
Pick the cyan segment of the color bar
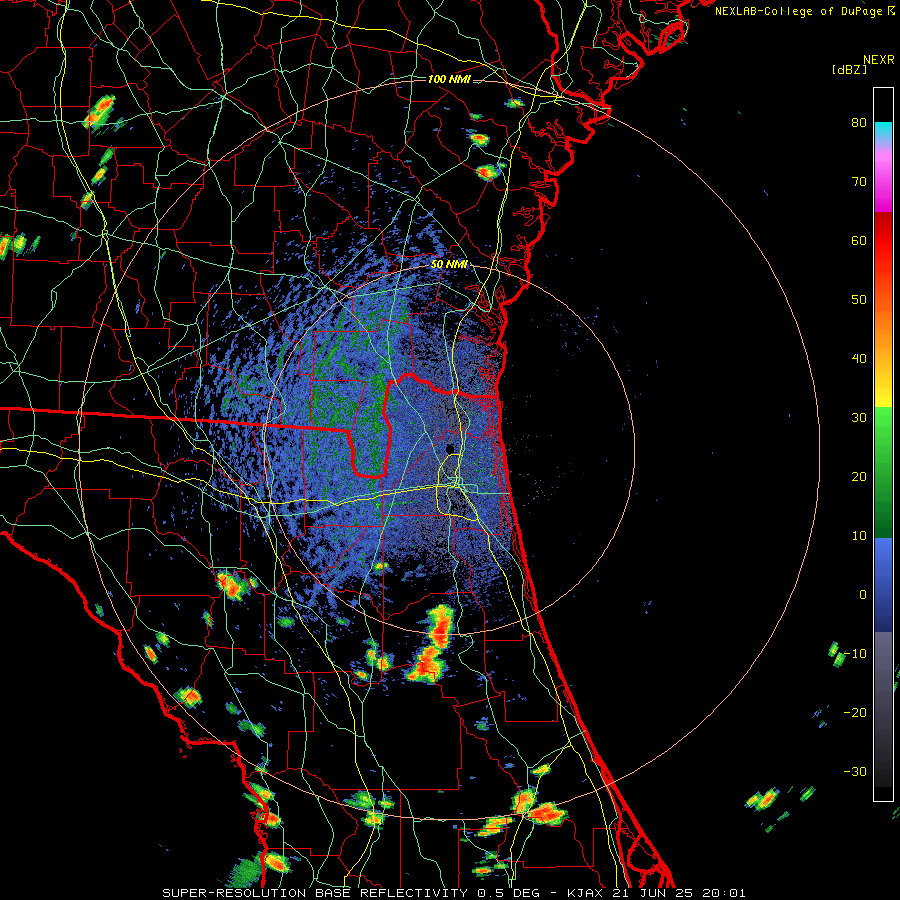(883, 131)
